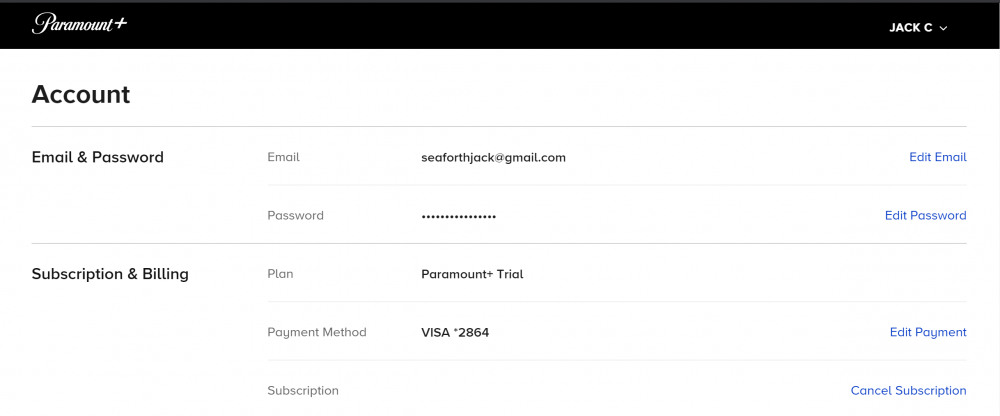Open the Edit Payment link
Screen dimensions: 1000x416
click(928, 332)
